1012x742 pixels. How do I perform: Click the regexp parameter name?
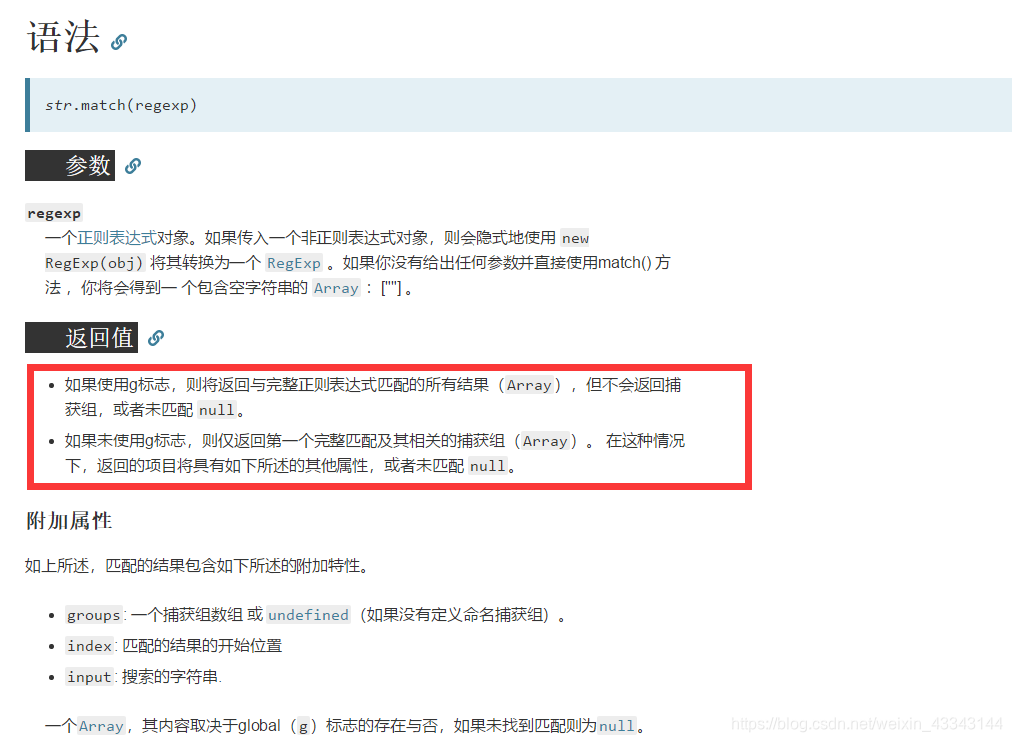(54, 214)
